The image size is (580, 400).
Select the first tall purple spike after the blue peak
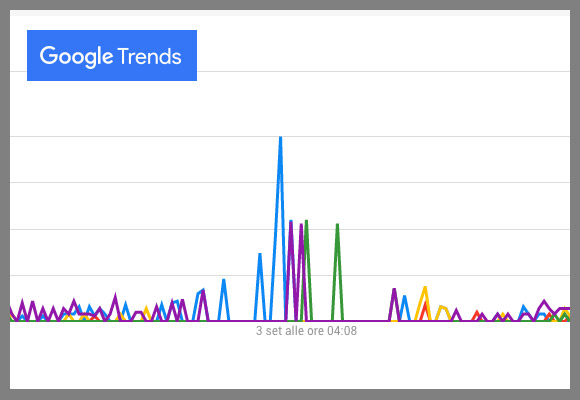(x=291, y=222)
